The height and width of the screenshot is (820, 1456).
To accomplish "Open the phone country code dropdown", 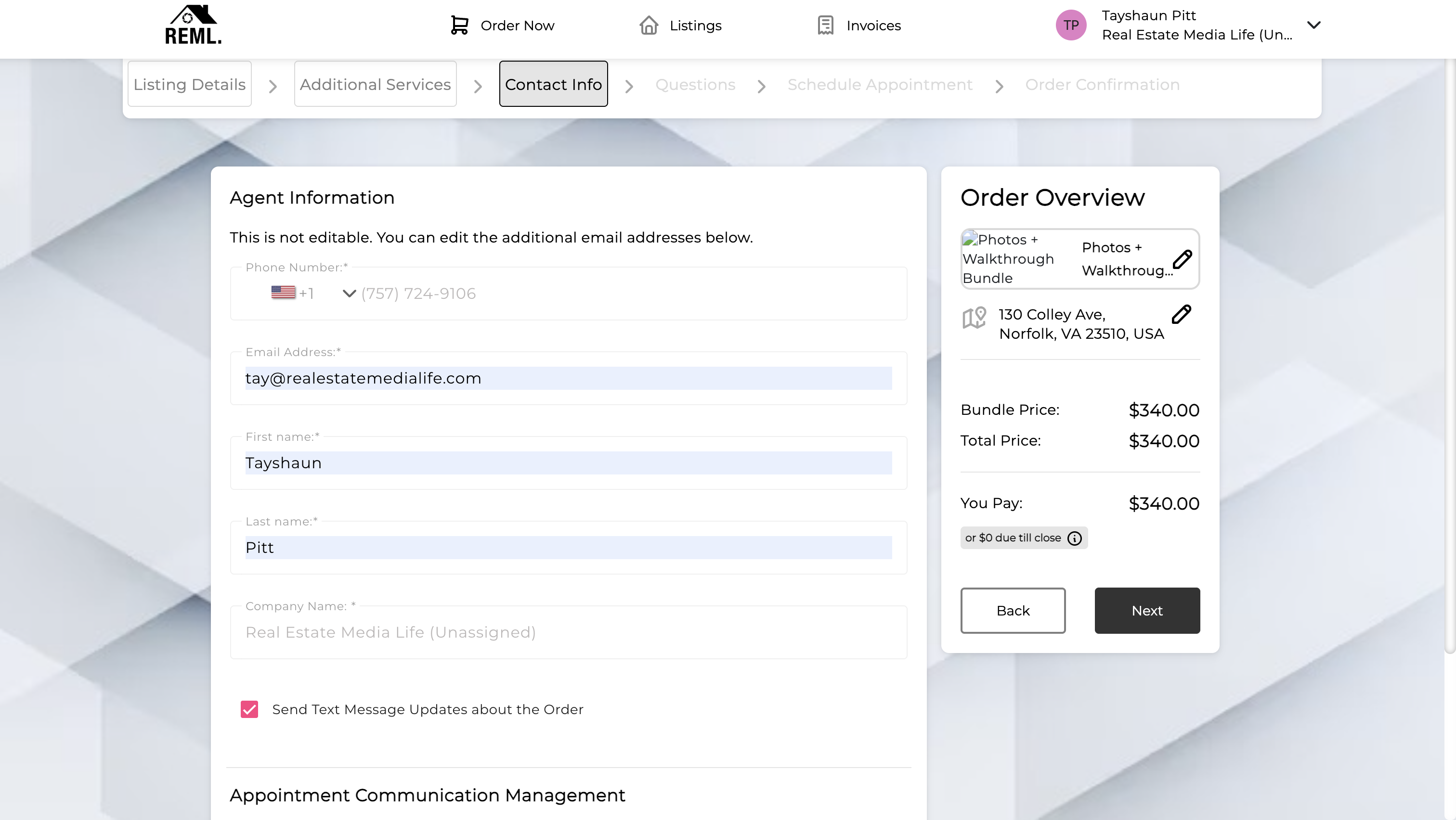I will click(x=349, y=293).
